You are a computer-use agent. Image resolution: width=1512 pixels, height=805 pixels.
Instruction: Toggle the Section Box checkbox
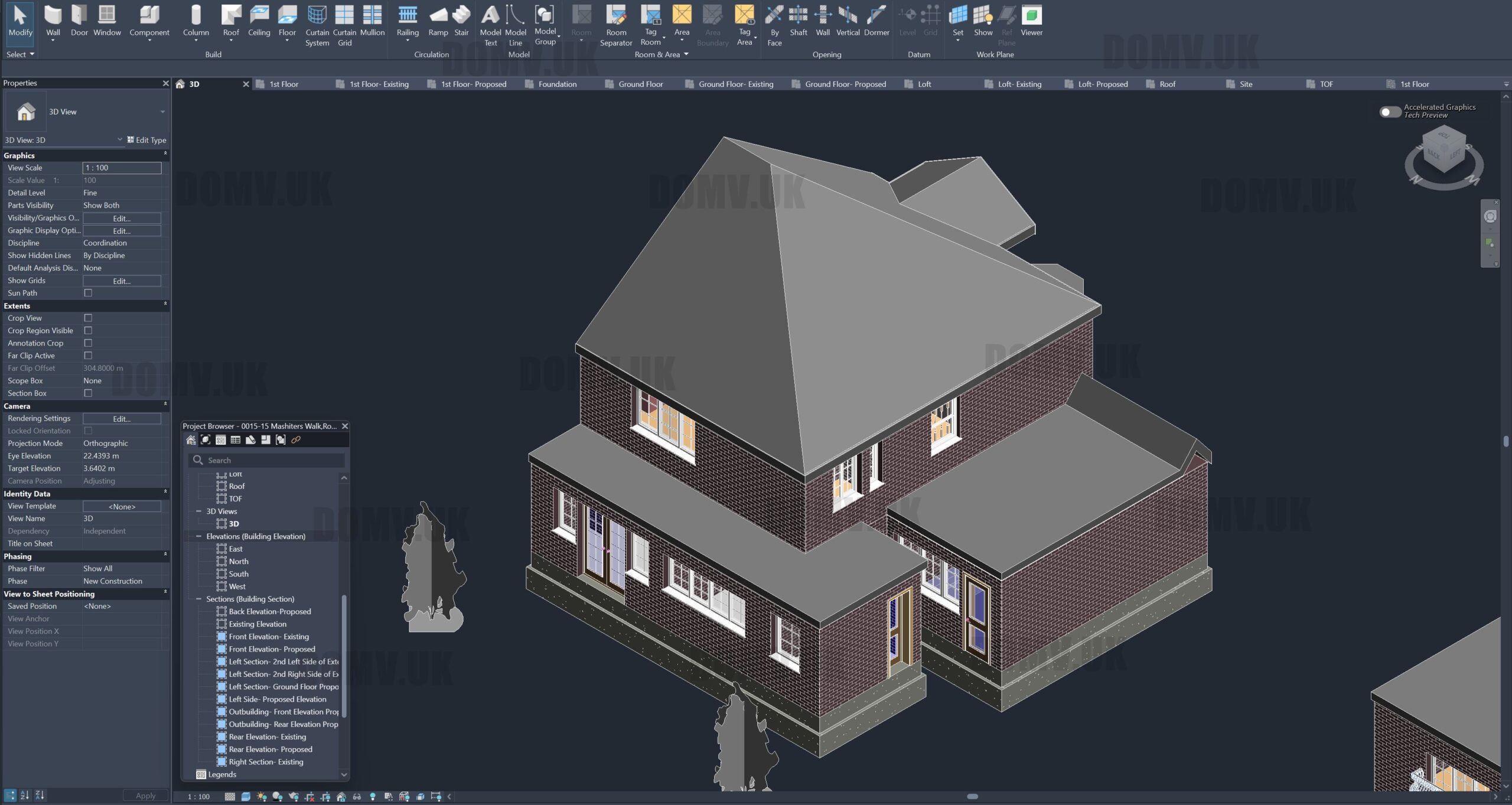[x=88, y=393]
